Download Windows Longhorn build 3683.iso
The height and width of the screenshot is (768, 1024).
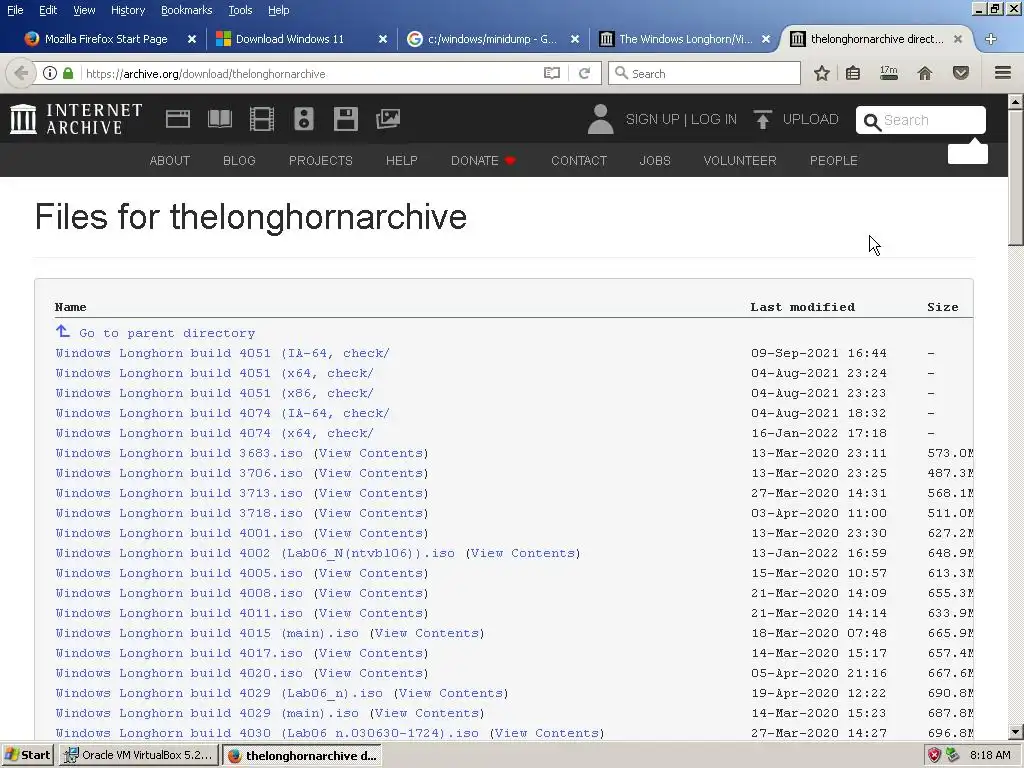179,453
